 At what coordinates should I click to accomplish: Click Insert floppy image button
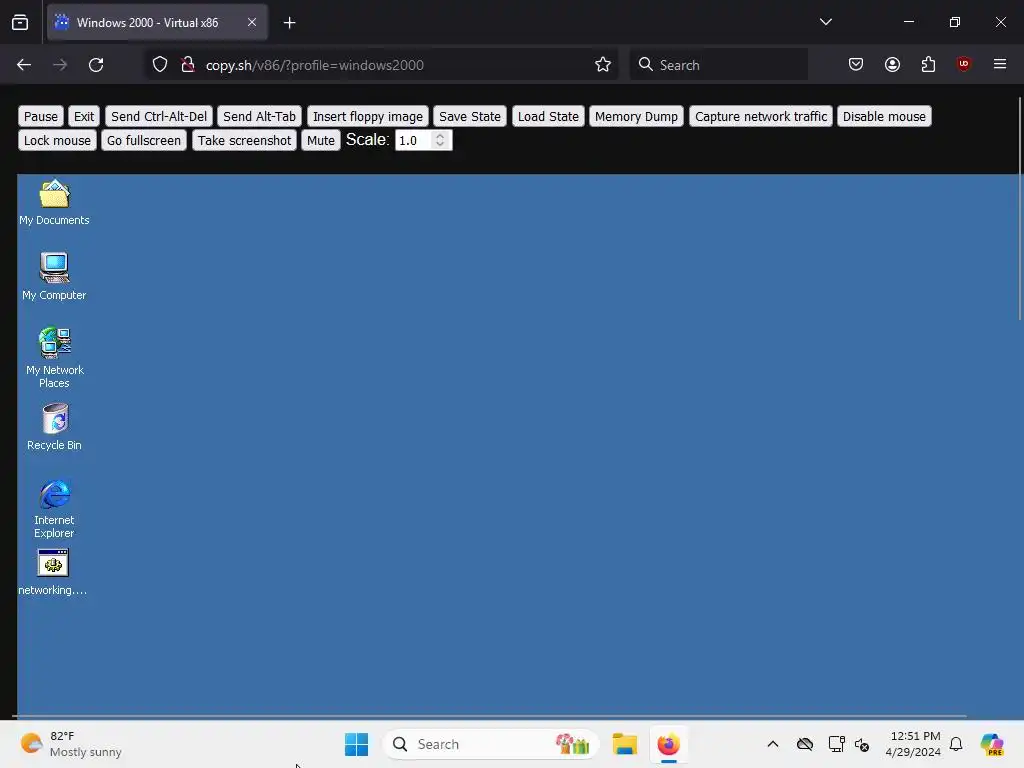368,116
